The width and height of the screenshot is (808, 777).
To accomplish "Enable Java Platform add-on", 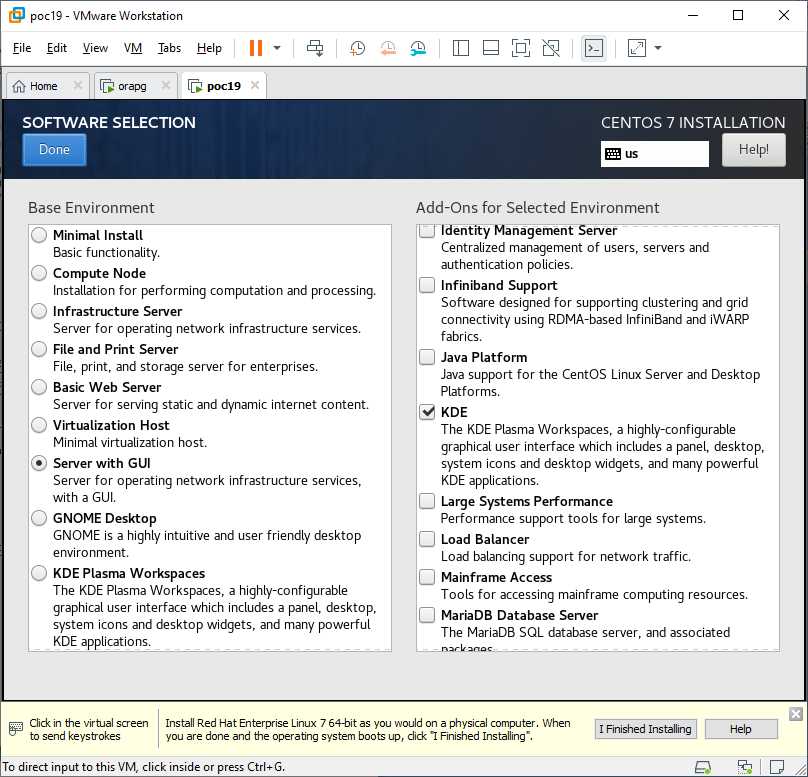I will point(427,357).
